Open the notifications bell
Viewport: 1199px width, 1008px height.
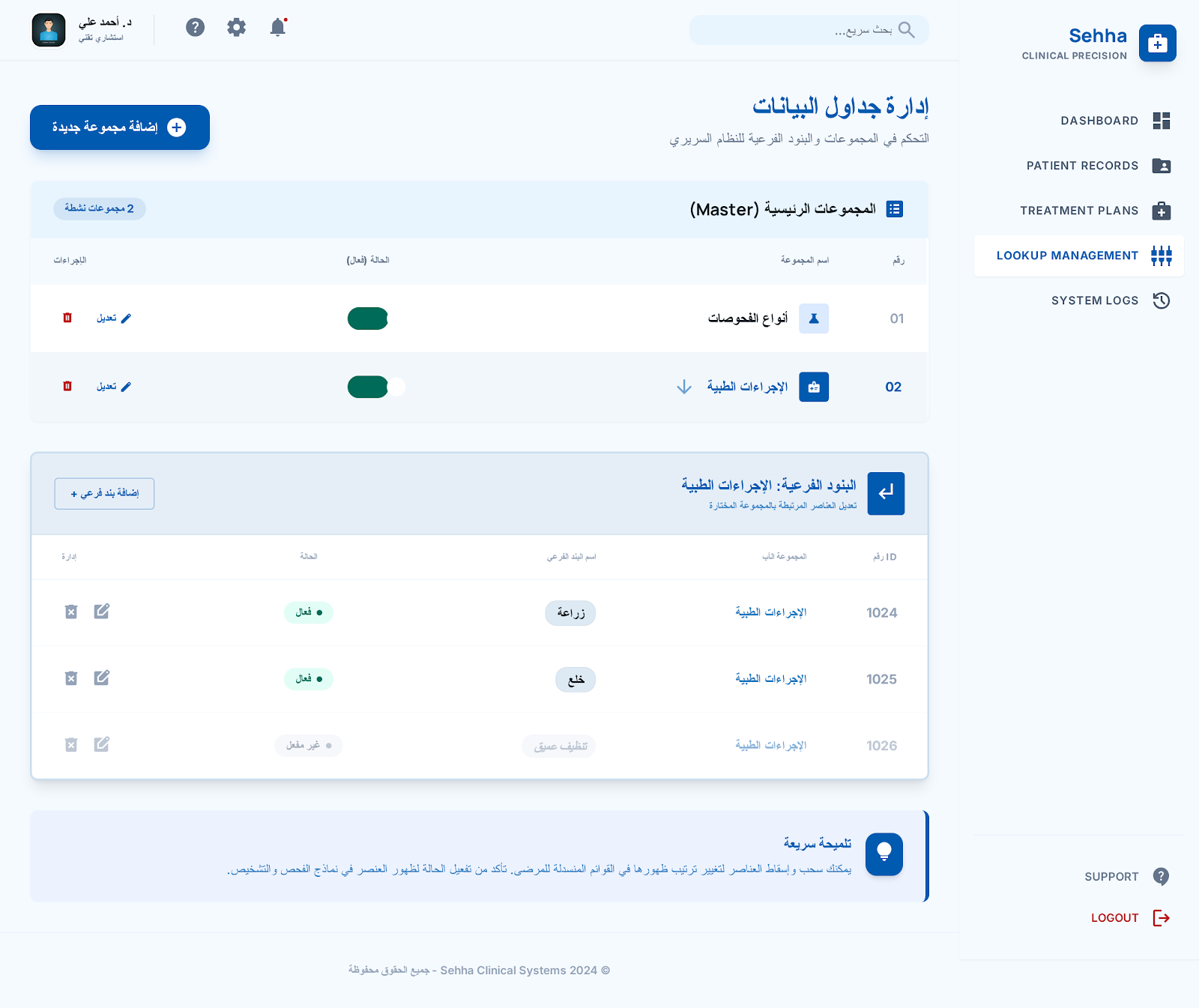[x=278, y=28]
